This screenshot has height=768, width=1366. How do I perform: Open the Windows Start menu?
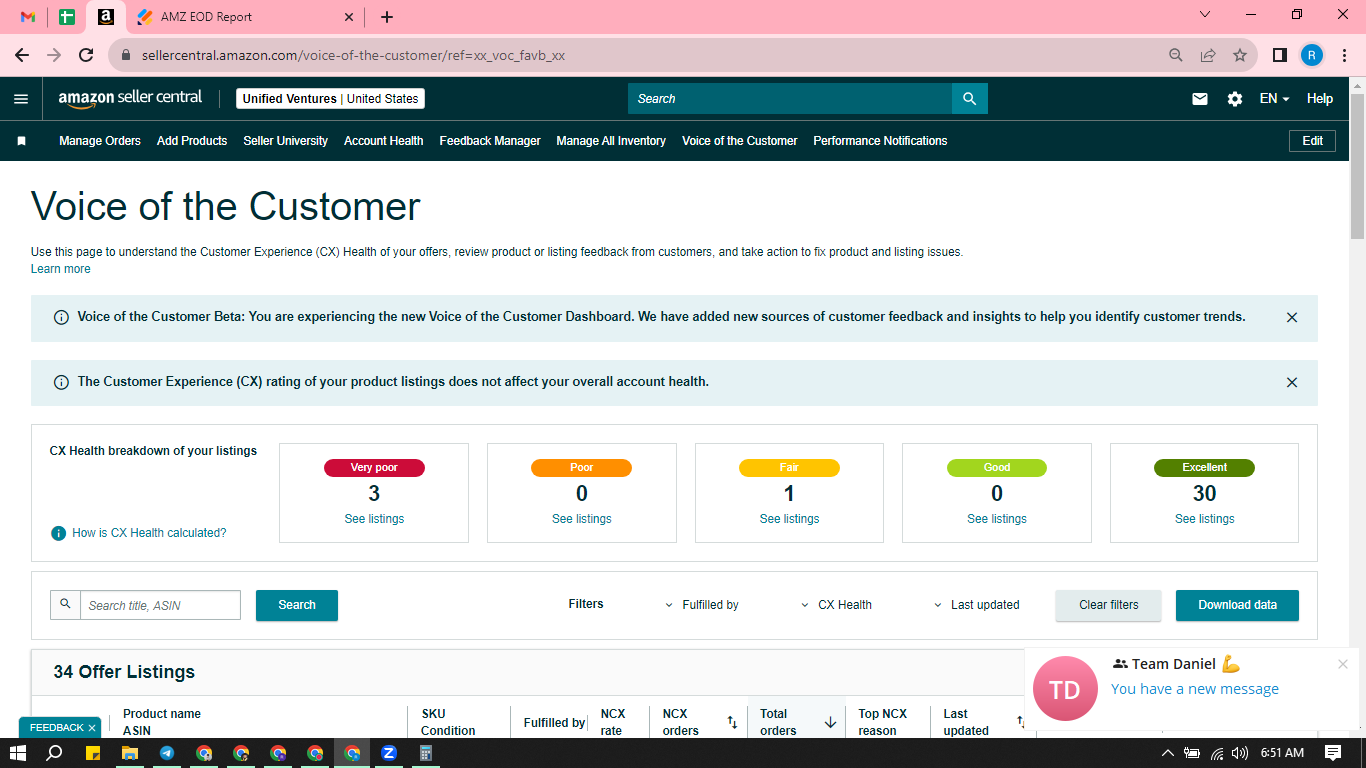pos(18,753)
